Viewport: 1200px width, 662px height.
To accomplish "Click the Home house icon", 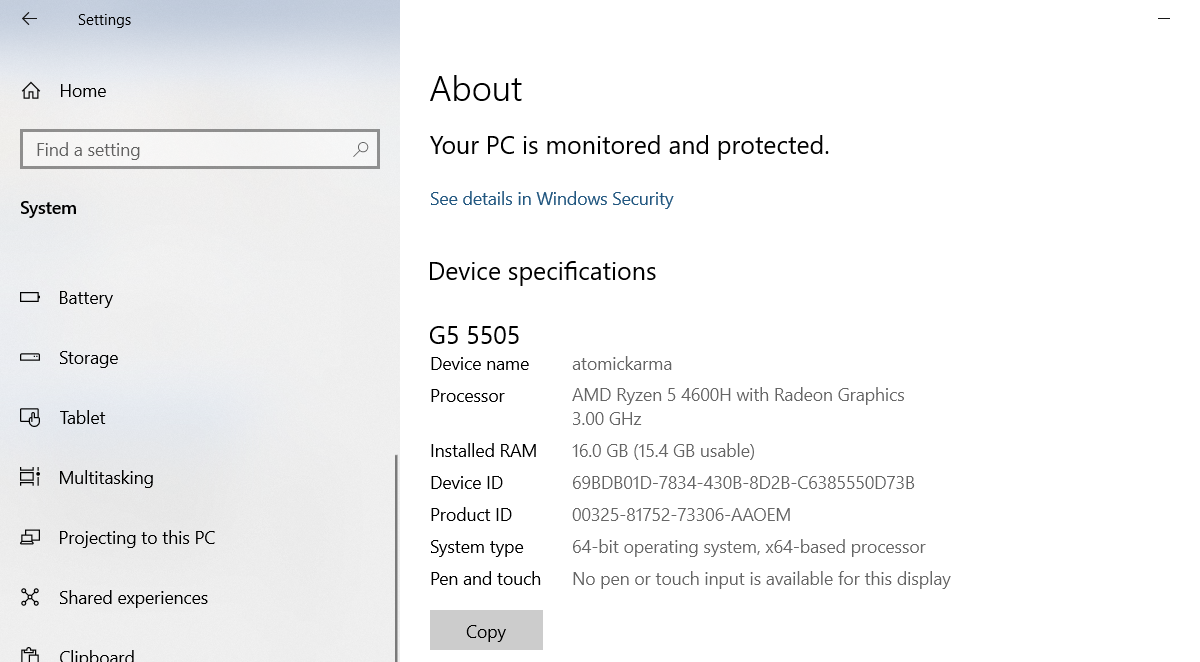I will 29,90.
